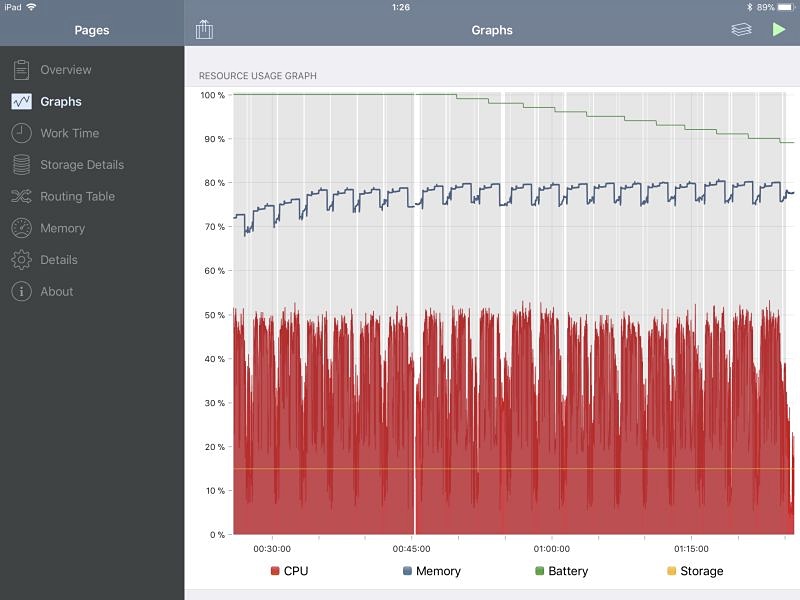The height and width of the screenshot is (600, 800).
Task: Open Memory gauge icon
Action: tap(21, 228)
